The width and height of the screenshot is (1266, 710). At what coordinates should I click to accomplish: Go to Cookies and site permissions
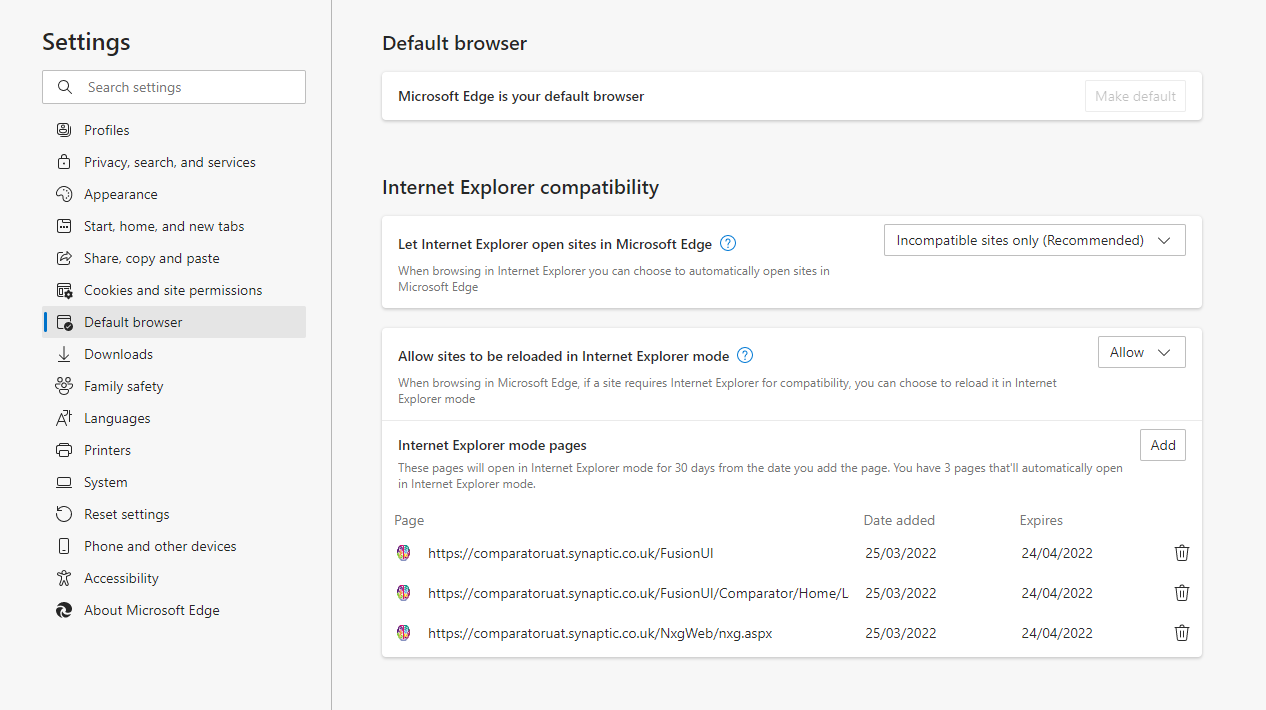tap(173, 290)
